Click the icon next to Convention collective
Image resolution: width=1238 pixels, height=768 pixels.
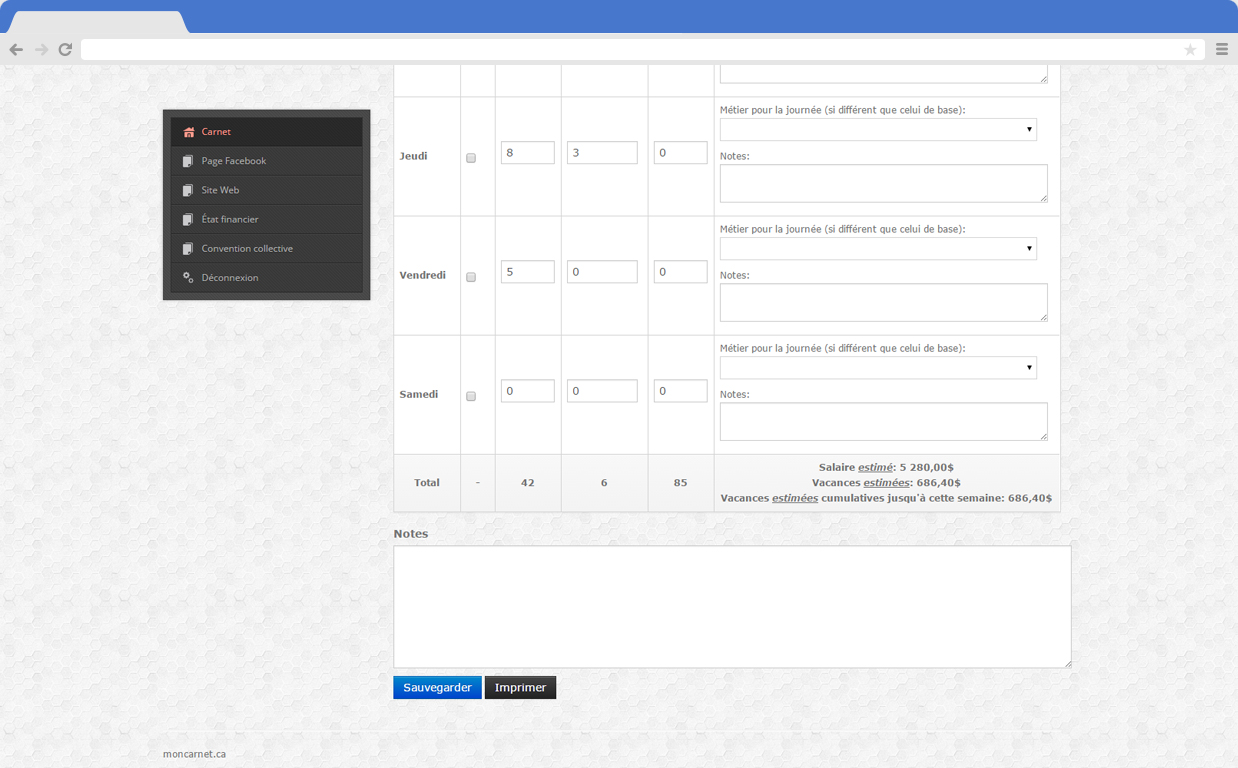coord(188,248)
